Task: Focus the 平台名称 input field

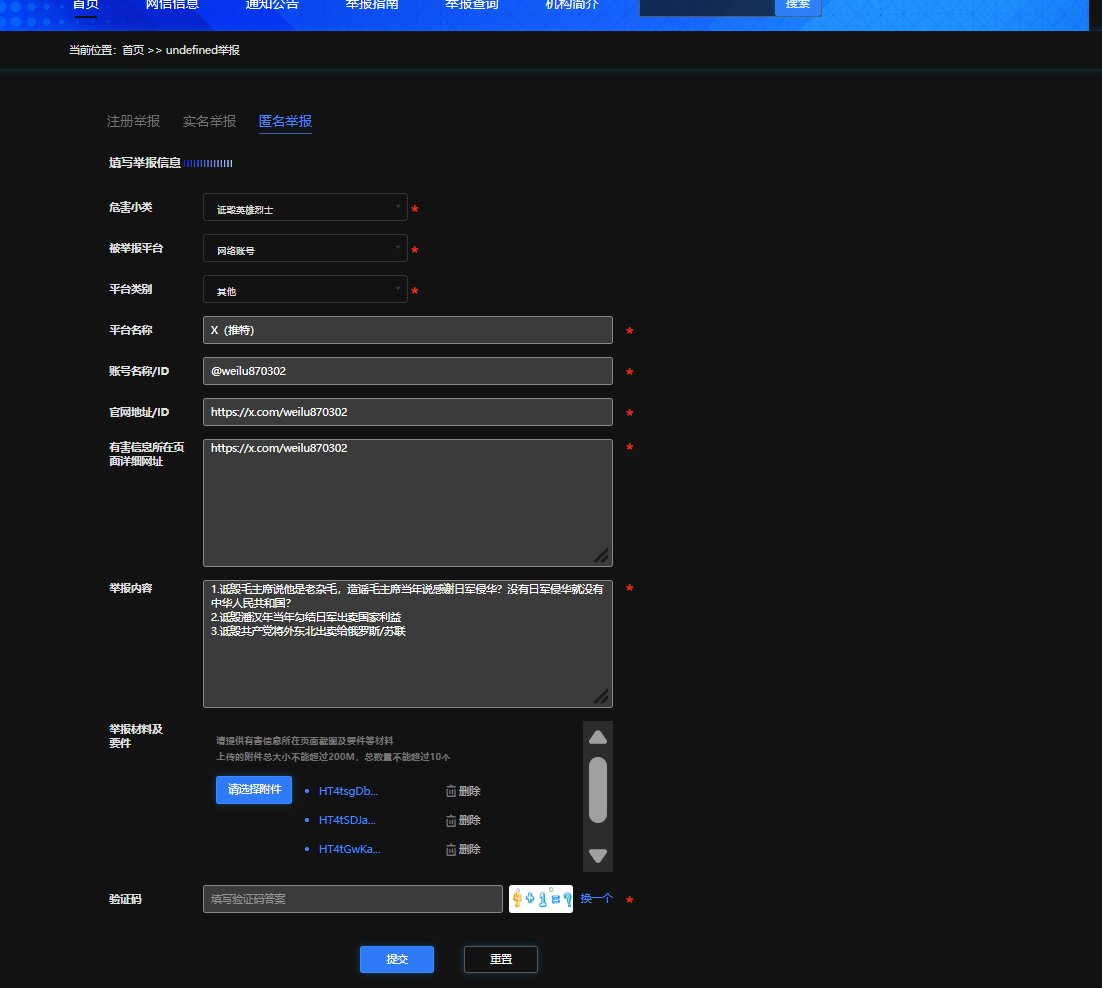Action: (x=408, y=330)
